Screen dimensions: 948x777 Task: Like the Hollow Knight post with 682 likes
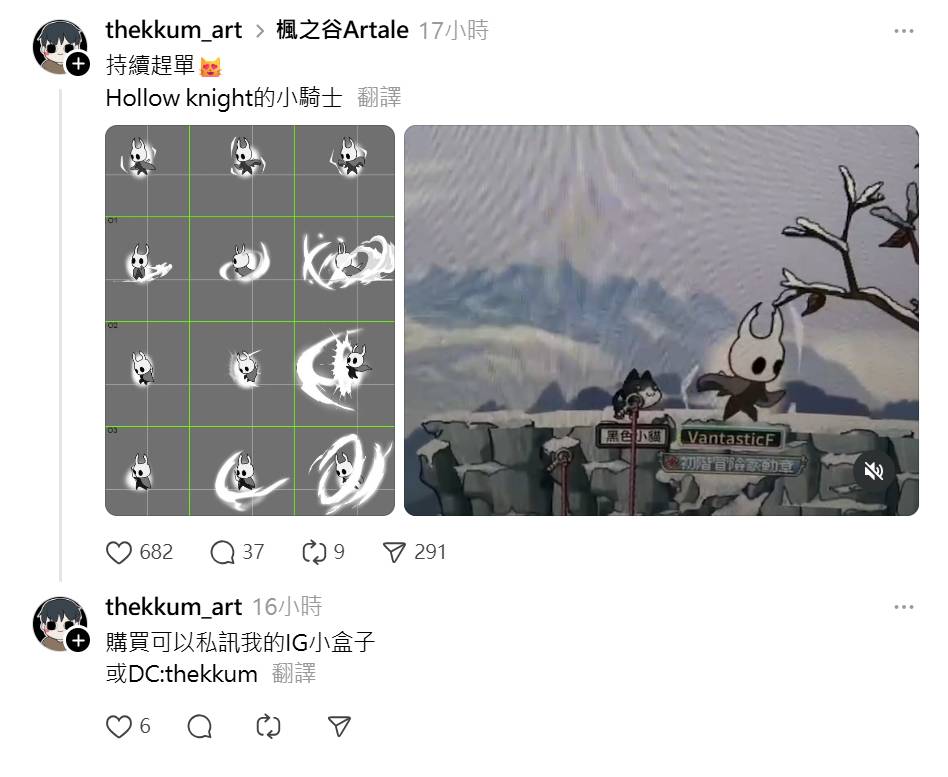119,552
